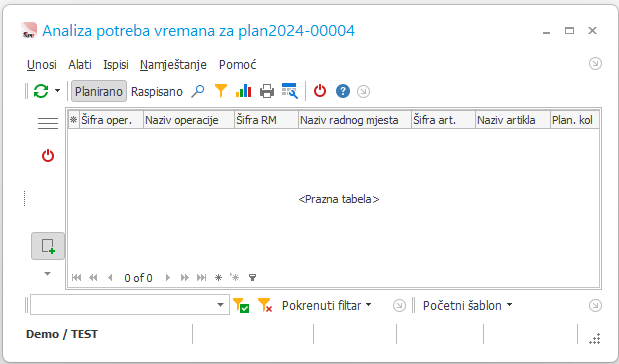Click the clear filter funnel with X
Image resolution: width=619 pixels, height=364 pixels.
point(265,305)
